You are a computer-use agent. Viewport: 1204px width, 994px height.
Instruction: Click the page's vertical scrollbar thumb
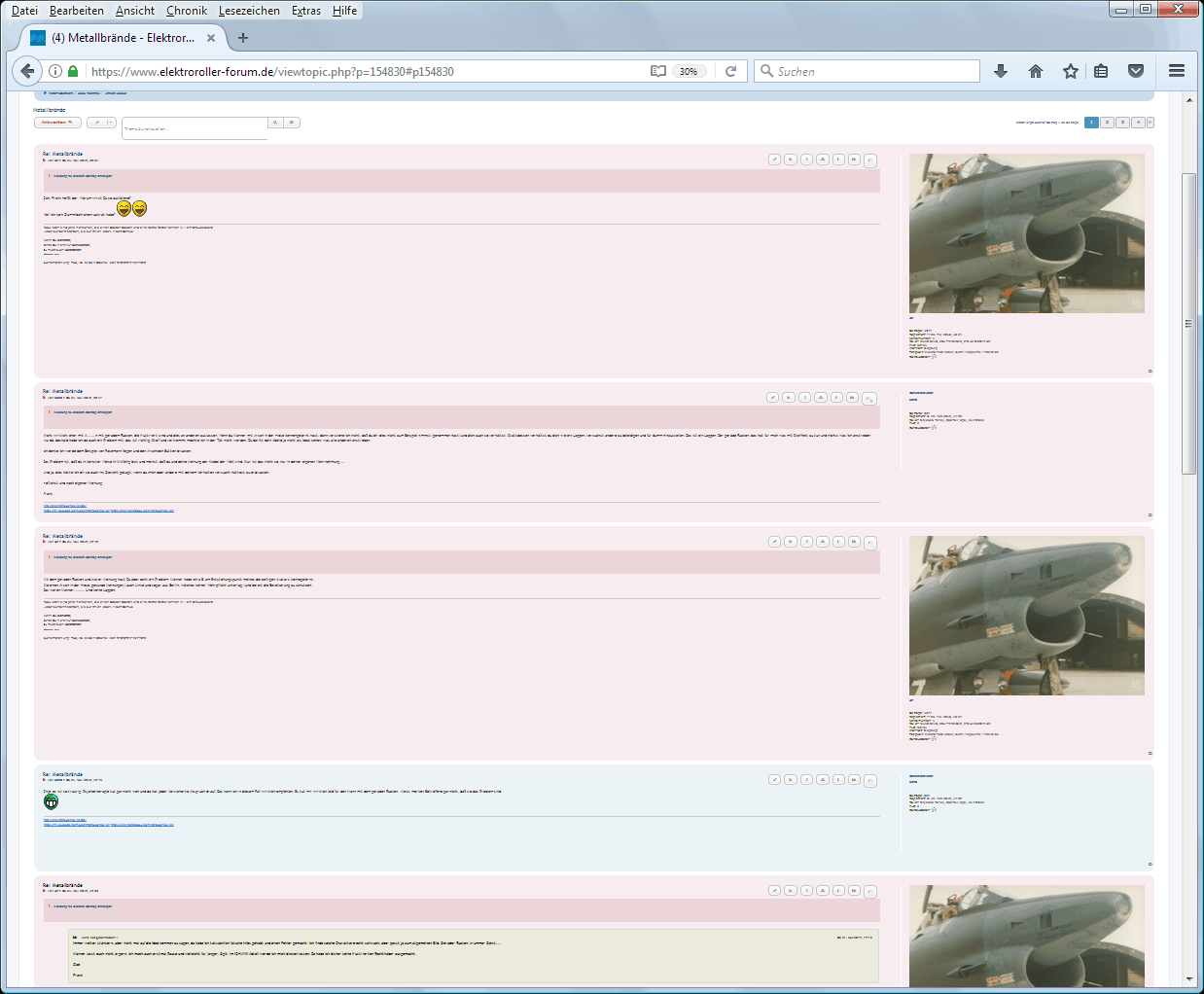coord(1188,323)
